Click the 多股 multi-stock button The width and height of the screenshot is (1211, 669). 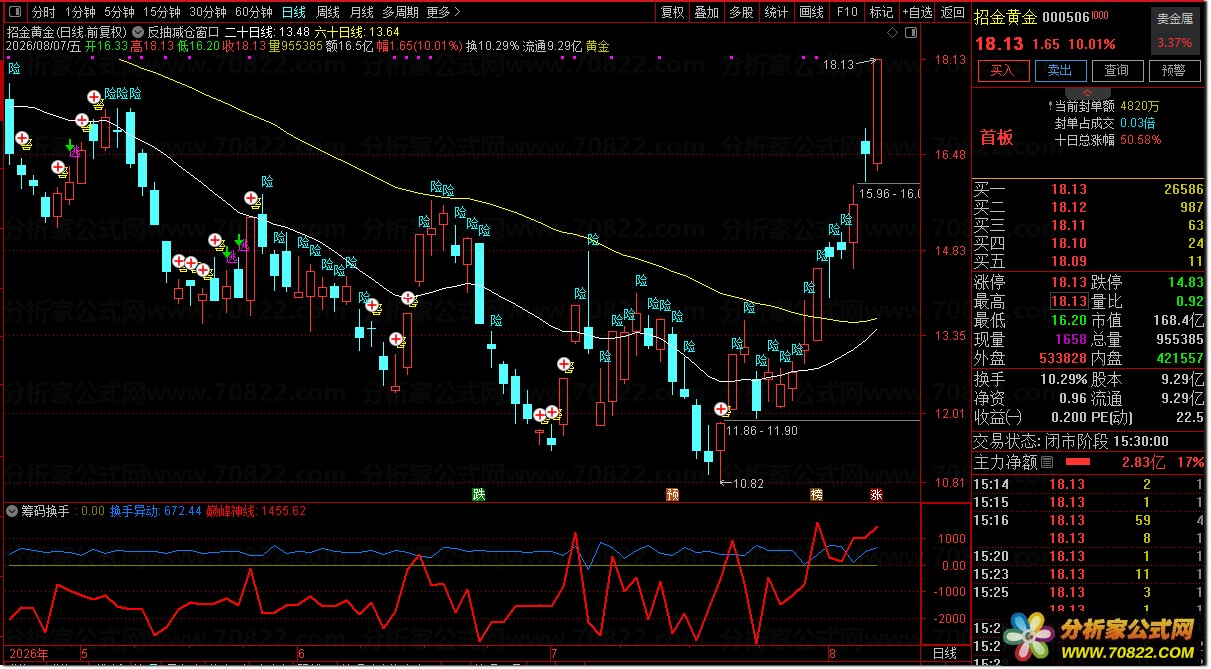click(741, 13)
